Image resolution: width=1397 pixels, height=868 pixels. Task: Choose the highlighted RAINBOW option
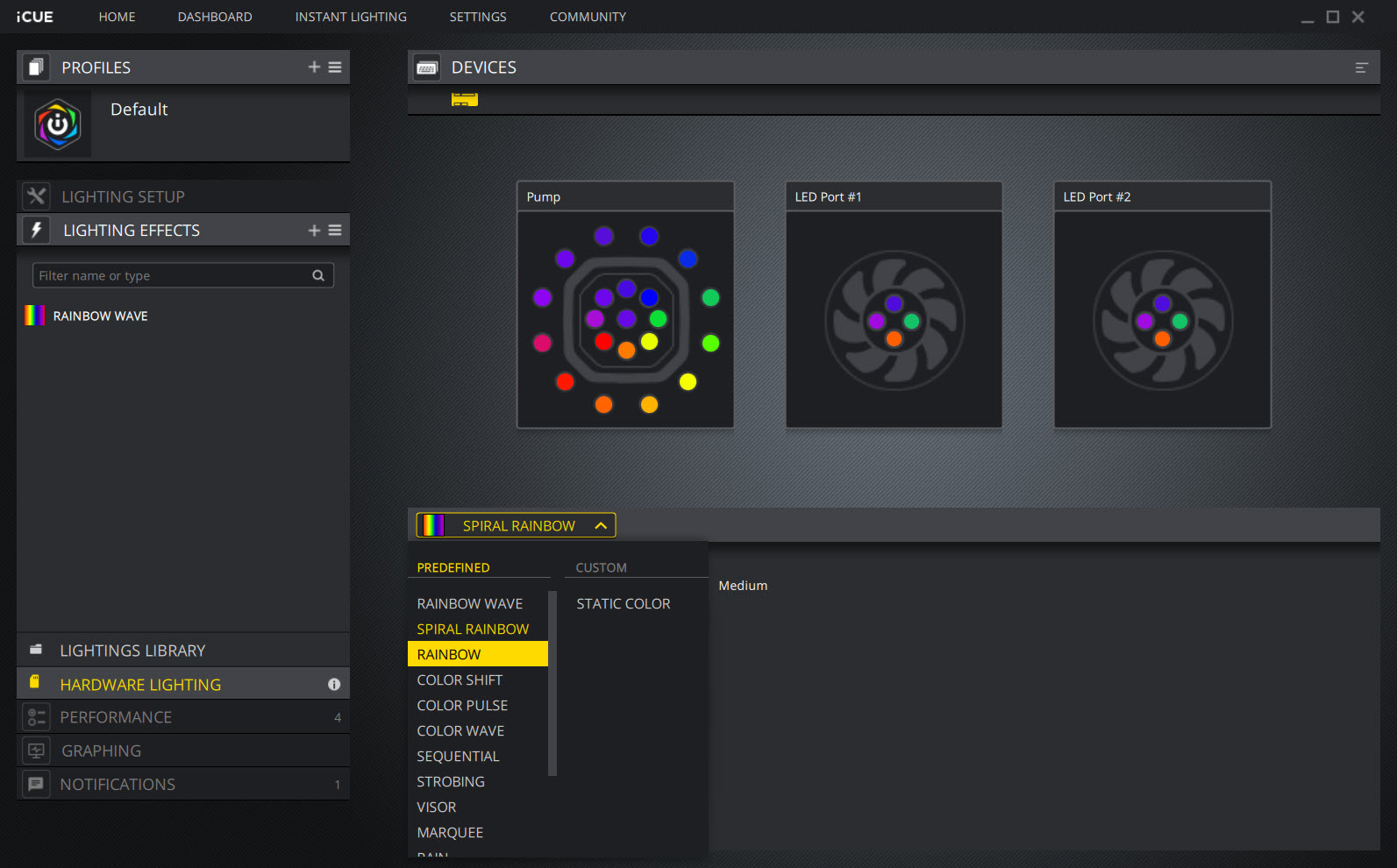click(x=478, y=654)
